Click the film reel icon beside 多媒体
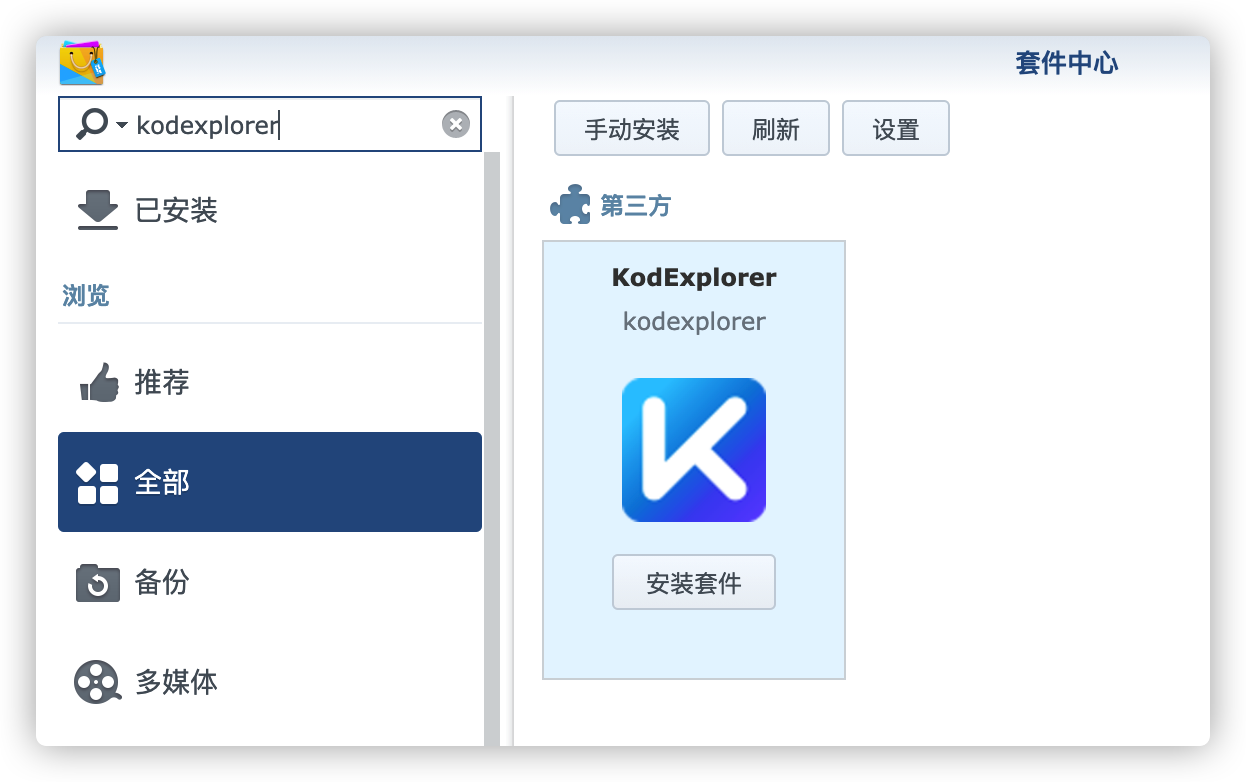This screenshot has width=1246, height=782. click(x=98, y=683)
